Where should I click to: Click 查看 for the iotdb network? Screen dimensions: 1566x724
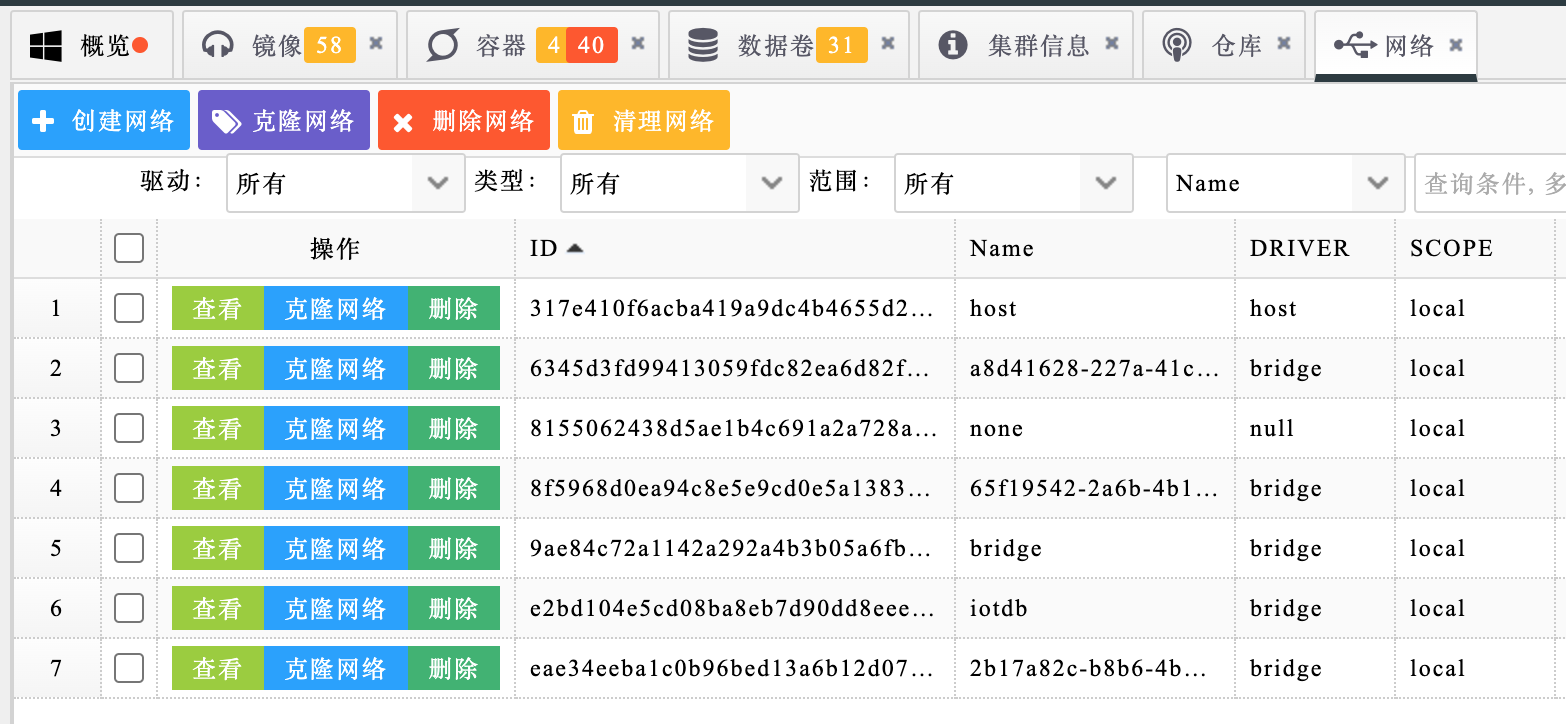[218, 608]
